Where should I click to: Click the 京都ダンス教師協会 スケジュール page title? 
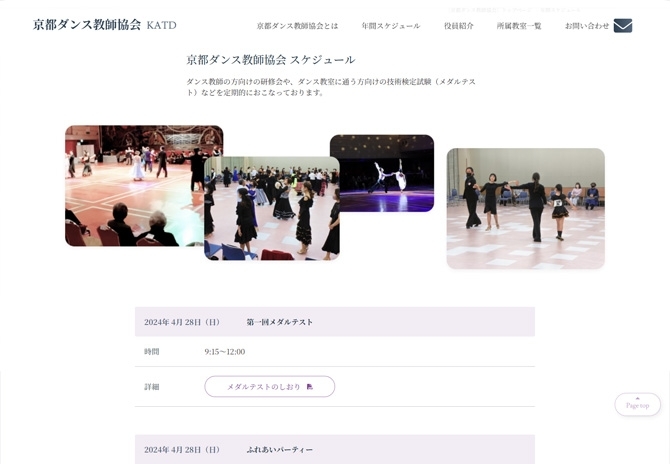270,60
